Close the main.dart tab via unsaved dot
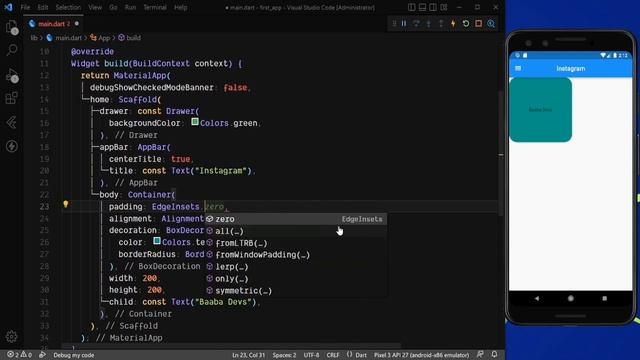Screen dimensions: 640x360 (x=77, y=24)
